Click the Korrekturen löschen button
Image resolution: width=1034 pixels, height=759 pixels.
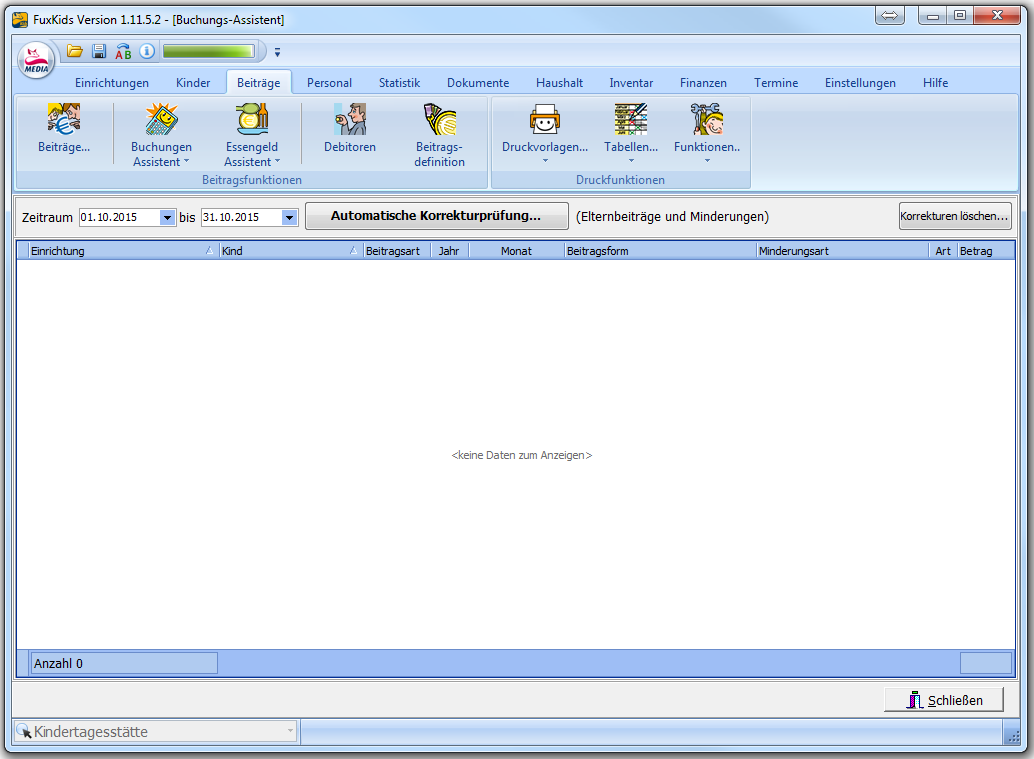tap(955, 216)
